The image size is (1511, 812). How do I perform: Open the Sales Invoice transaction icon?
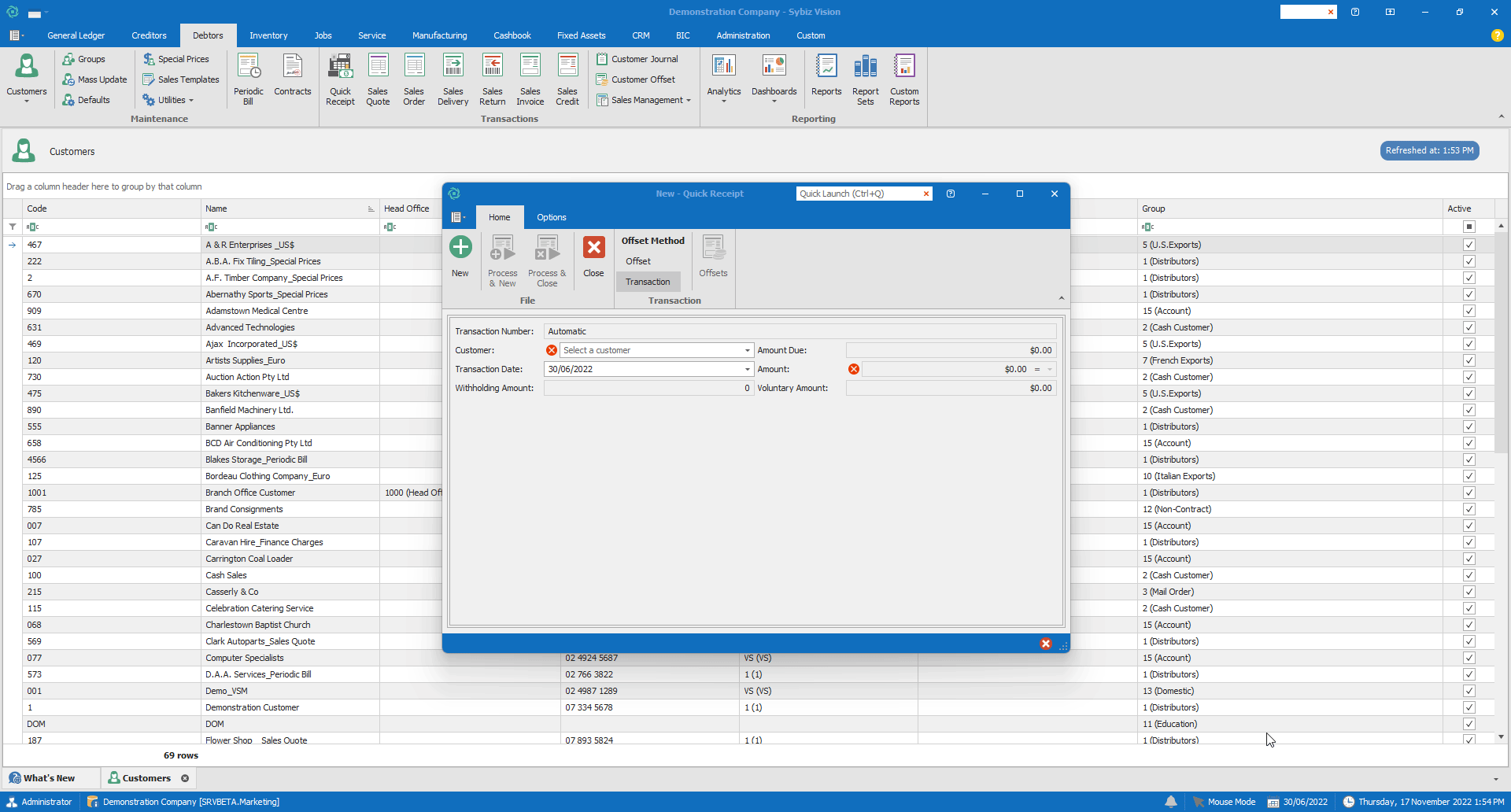(x=530, y=79)
